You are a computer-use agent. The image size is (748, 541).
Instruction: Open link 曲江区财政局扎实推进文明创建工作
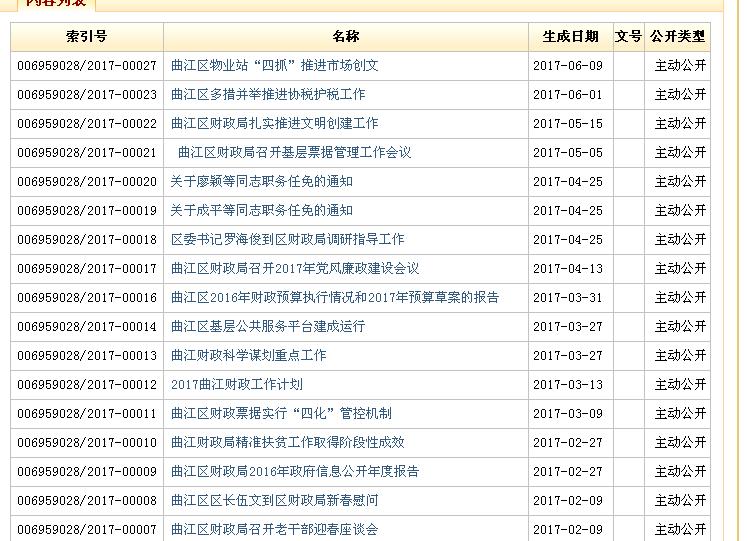pyautogui.click(x=274, y=124)
